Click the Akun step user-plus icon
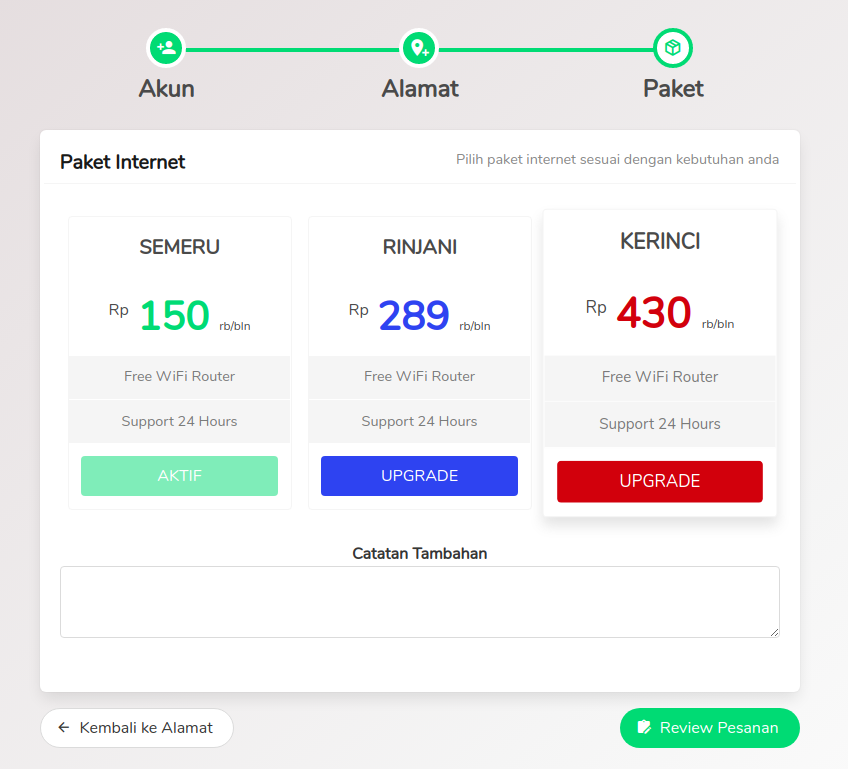The width and height of the screenshot is (848, 769). coord(166,48)
